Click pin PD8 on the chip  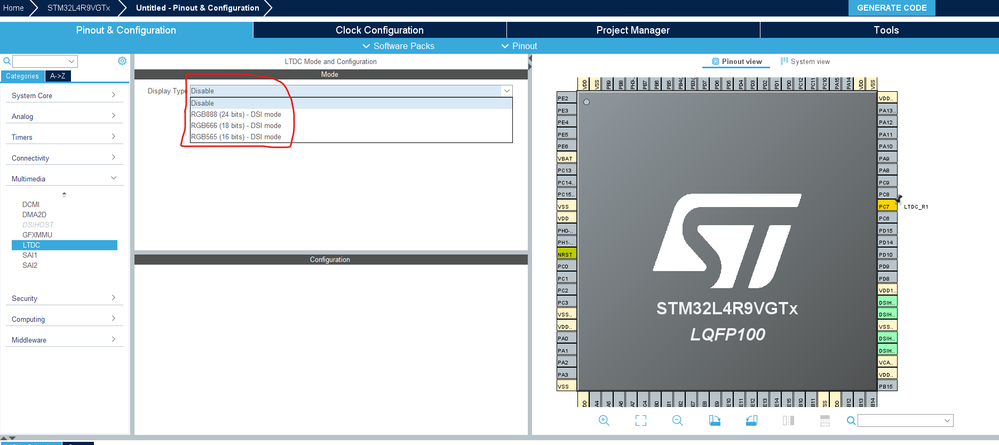pyautogui.click(x=887, y=278)
